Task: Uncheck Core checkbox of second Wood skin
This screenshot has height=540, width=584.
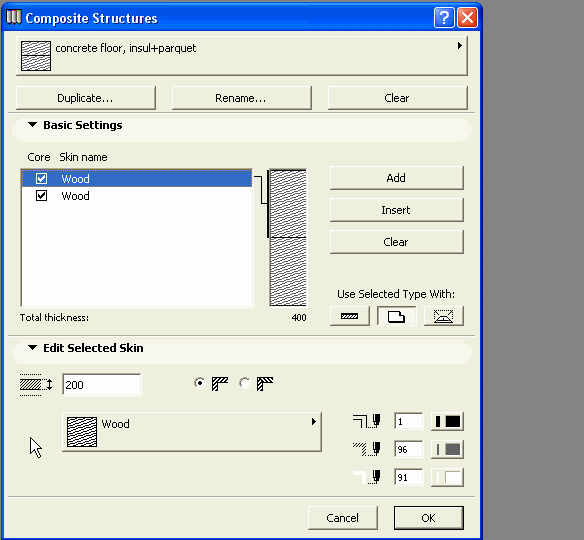Action: 41,196
